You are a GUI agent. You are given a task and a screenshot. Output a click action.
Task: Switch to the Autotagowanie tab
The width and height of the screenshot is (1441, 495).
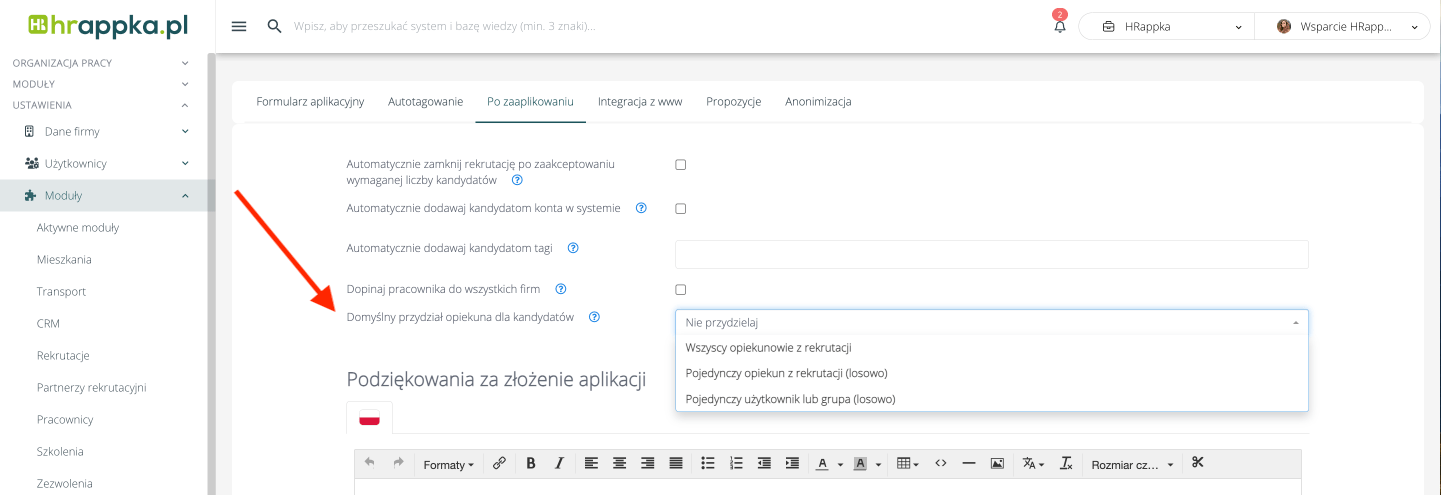tap(425, 101)
